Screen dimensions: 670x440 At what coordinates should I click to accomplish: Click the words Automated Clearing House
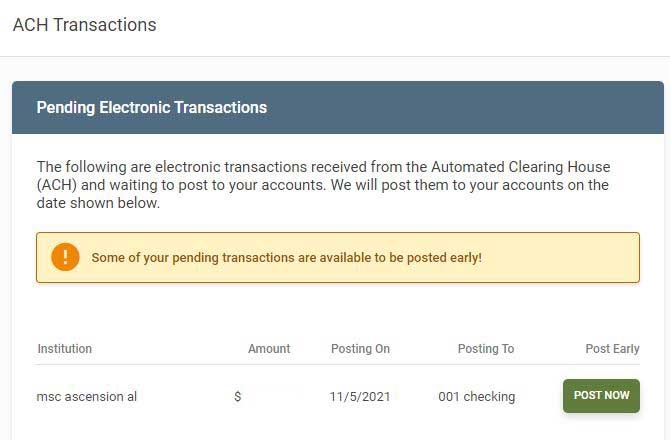[520, 167]
